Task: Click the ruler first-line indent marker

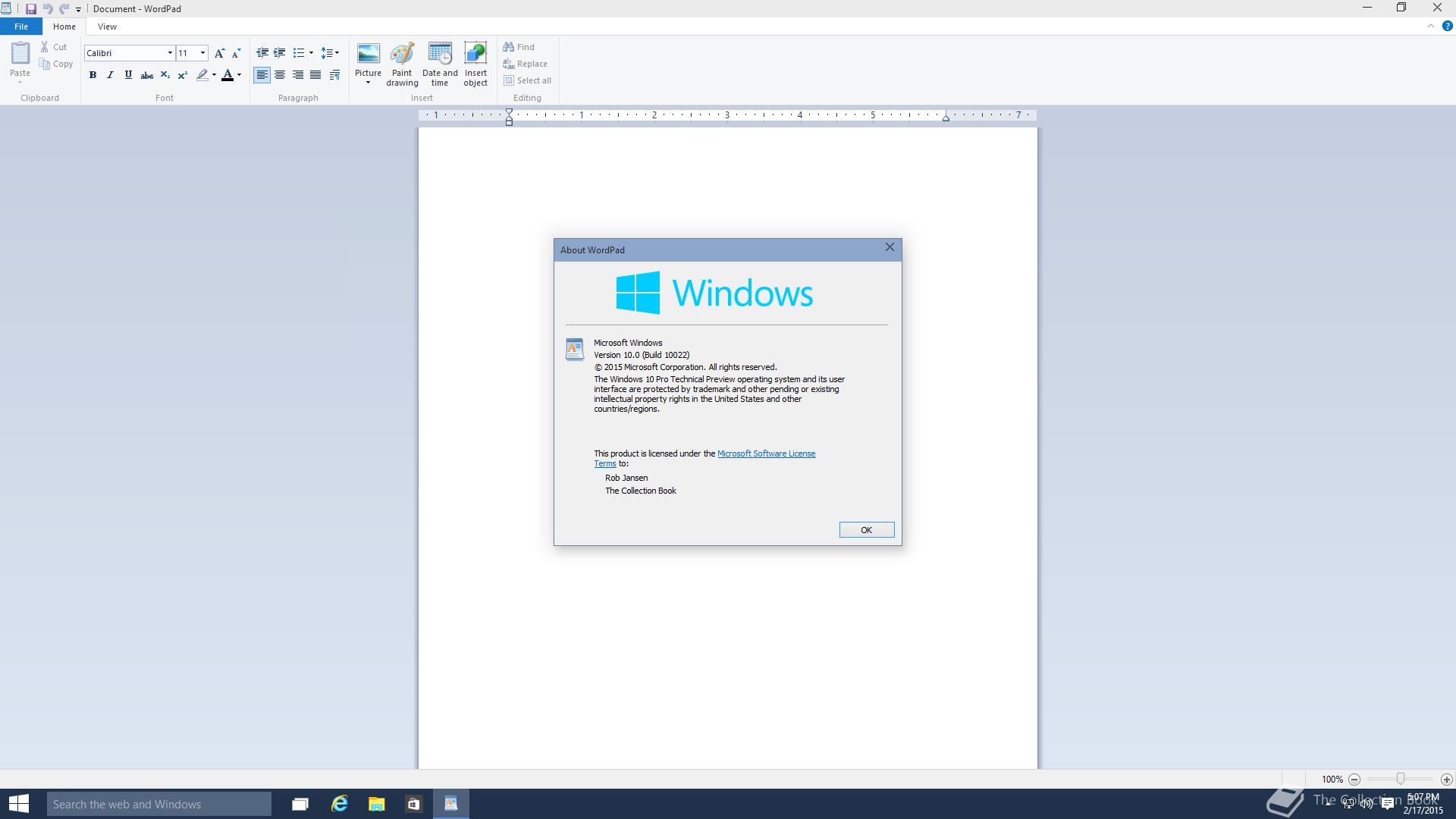Action: click(x=509, y=111)
